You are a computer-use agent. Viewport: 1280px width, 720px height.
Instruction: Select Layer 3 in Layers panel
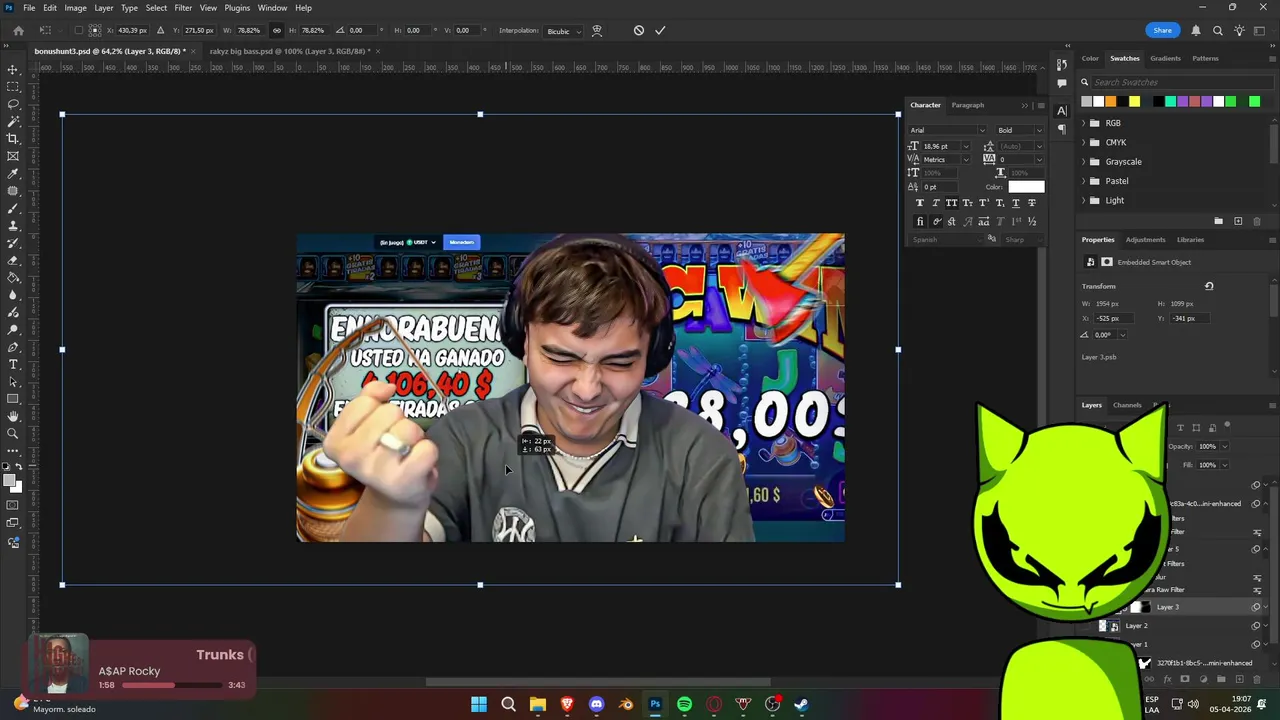point(1167,607)
